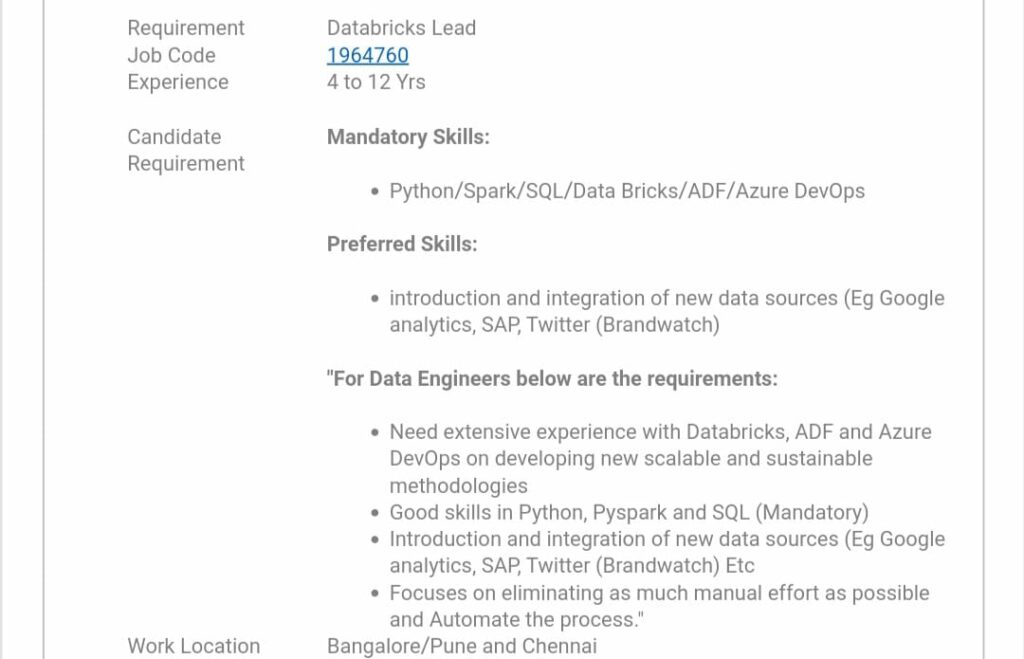Click the word 'methodologies' in first bullet
The image size is (1024, 659).
tap(458, 486)
